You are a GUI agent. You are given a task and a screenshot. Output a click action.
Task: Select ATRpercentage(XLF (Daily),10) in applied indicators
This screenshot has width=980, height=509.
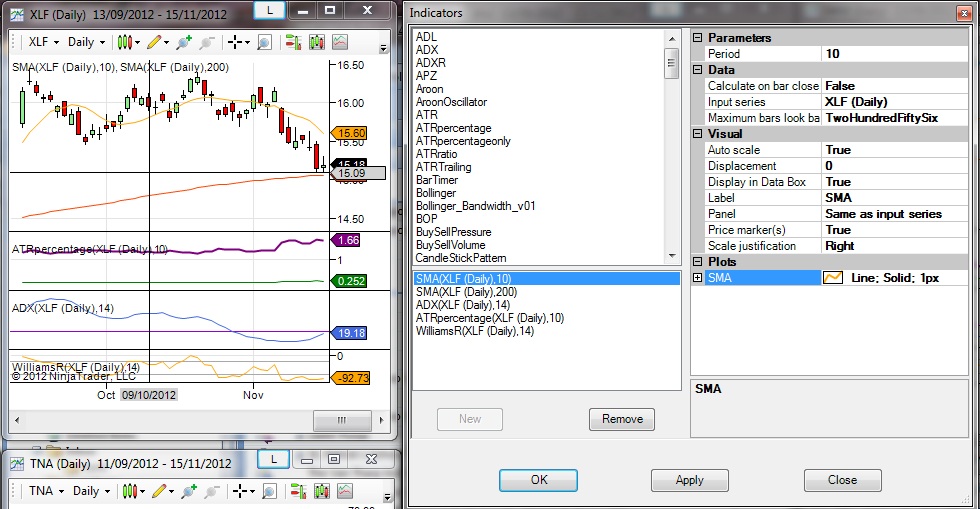(x=489, y=318)
